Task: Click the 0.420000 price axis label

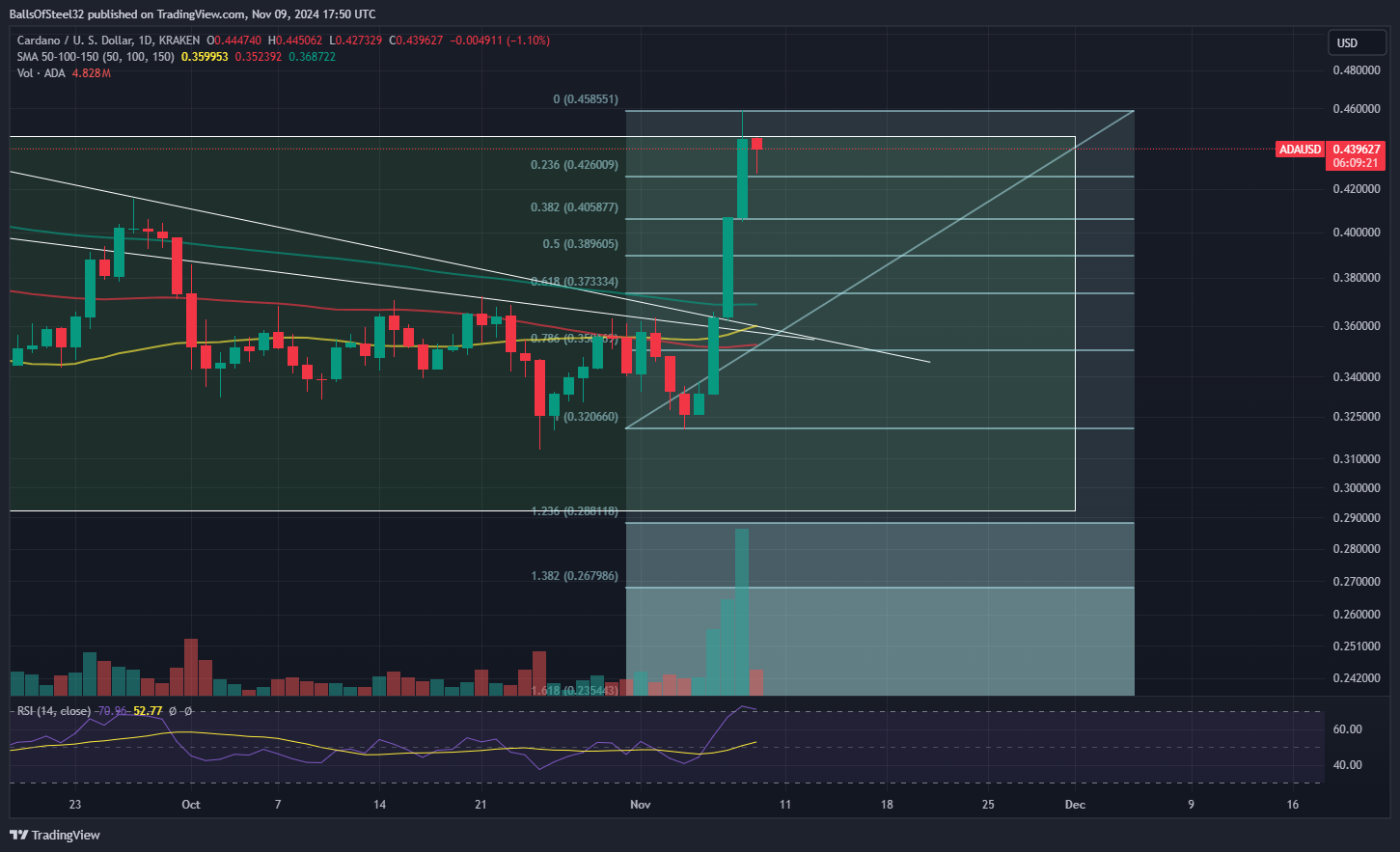Action: tap(1357, 189)
